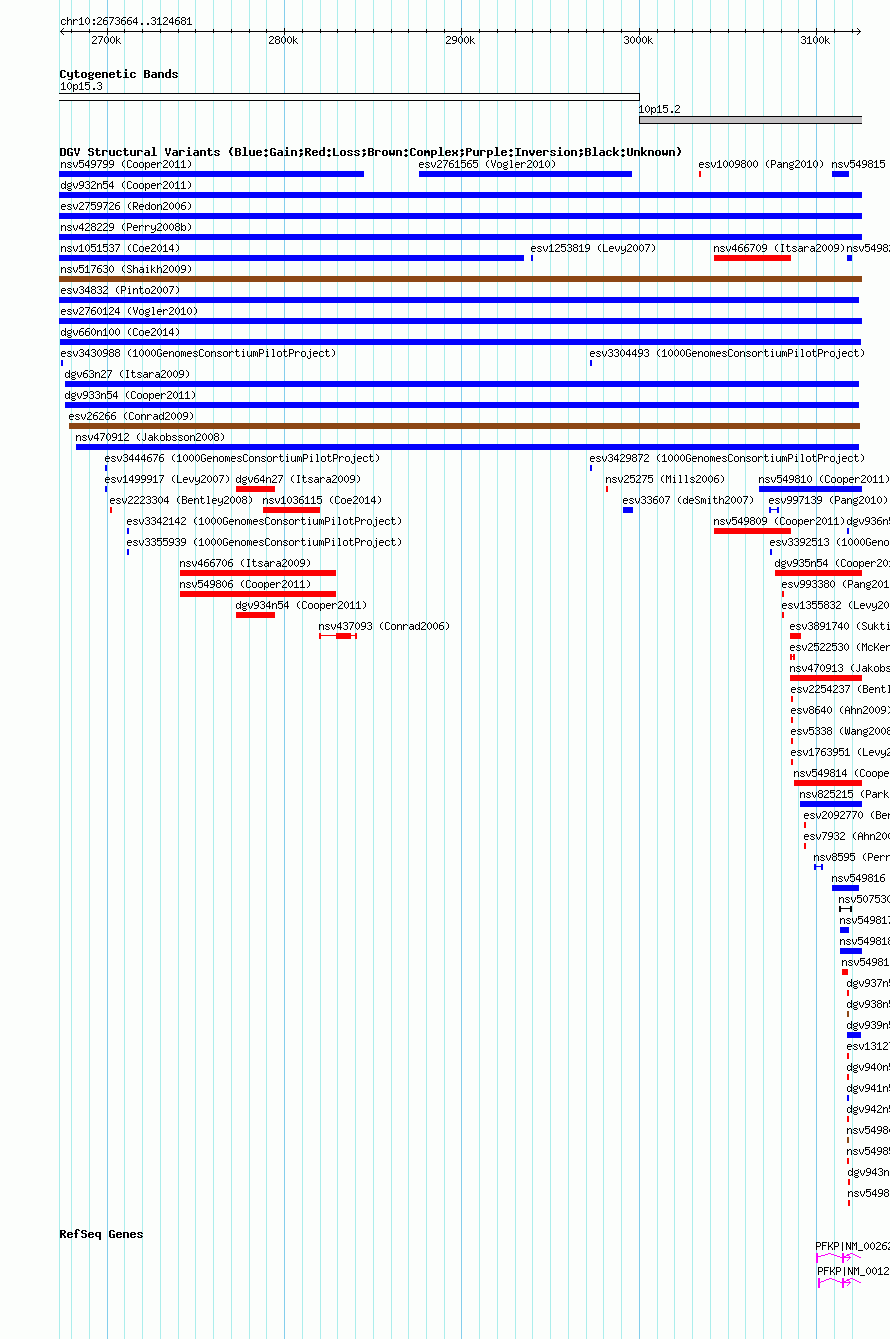Click the blue bar under nsv825215
Viewport: 890px width, 1339px height.
[830, 804]
